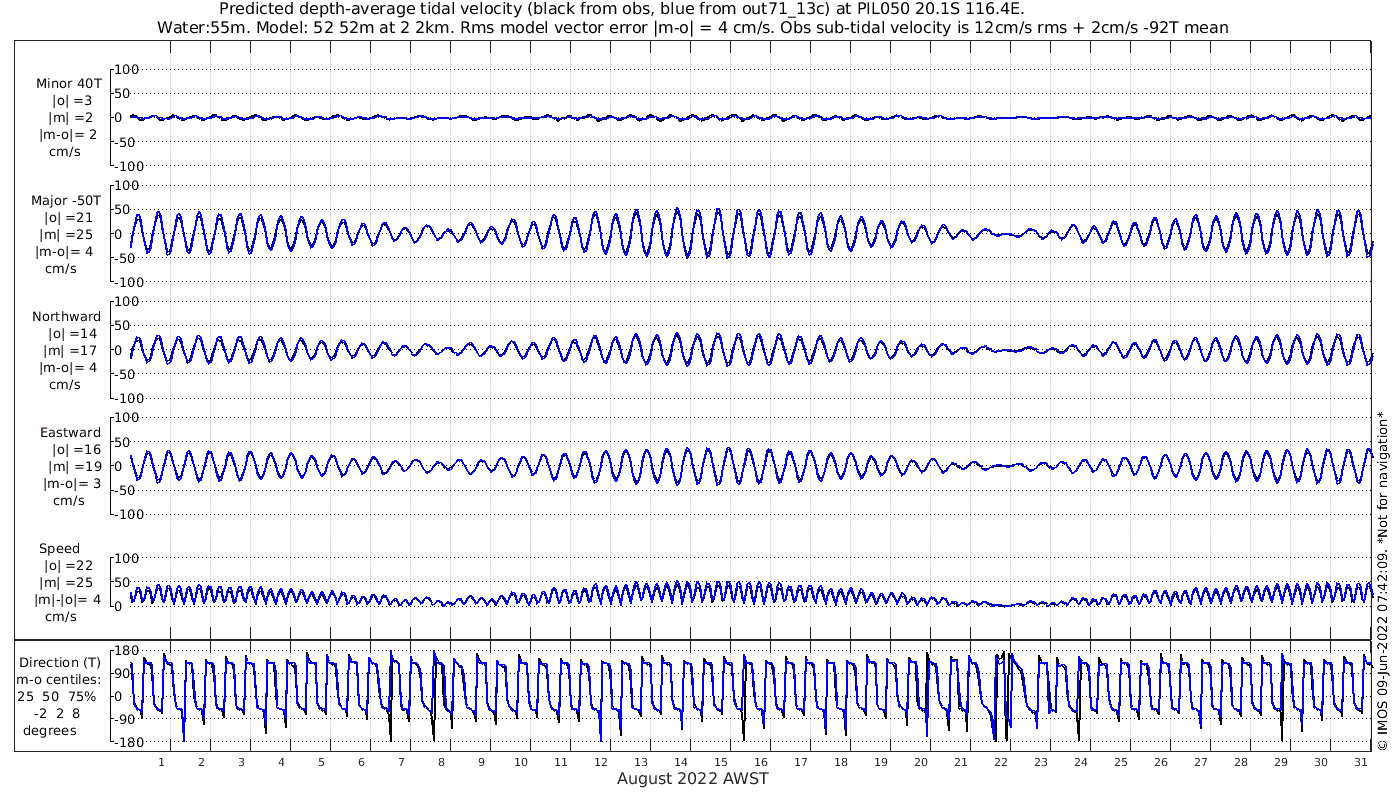The width and height of the screenshot is (1400, 800).
Task: Click the 'Major -50T' panel label
Action: pyautogui.click(x=66, y=201)
